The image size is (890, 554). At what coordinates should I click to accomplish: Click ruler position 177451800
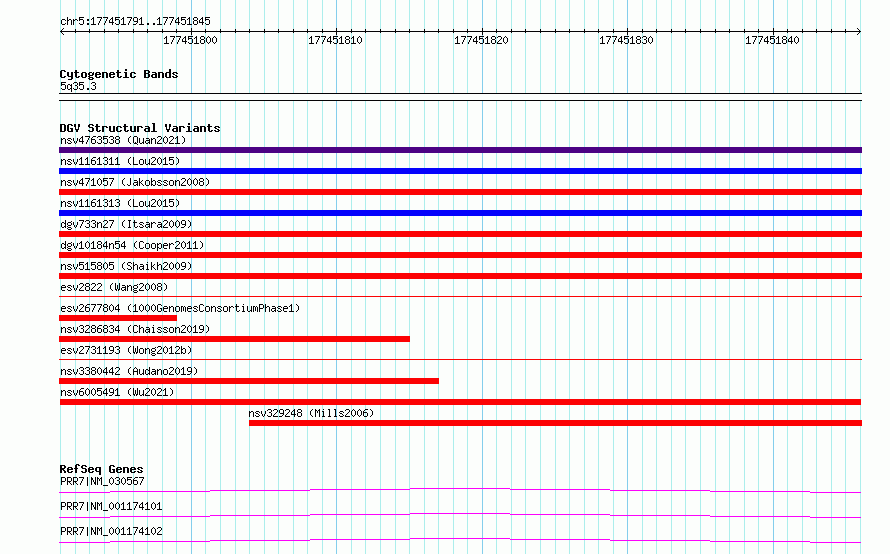click(x=191, y=40)
